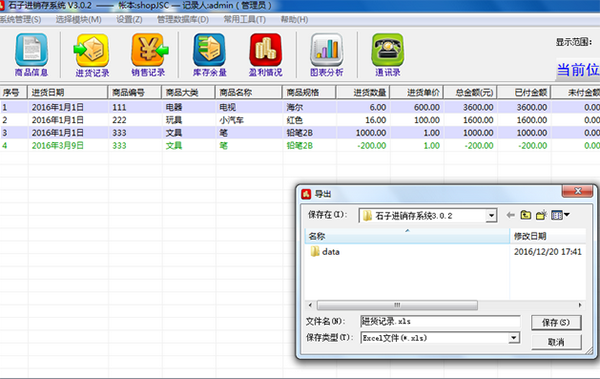The image size is (600, 379).
Task: Open the 管理数据库(D) menu
Action: coord(183,20)
